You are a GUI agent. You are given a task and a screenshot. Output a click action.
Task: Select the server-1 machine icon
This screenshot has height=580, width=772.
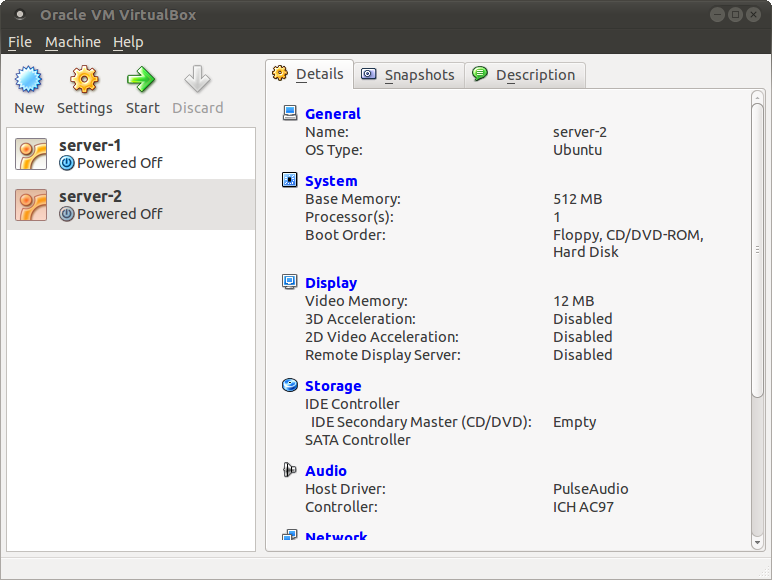(x=31, y=154)
